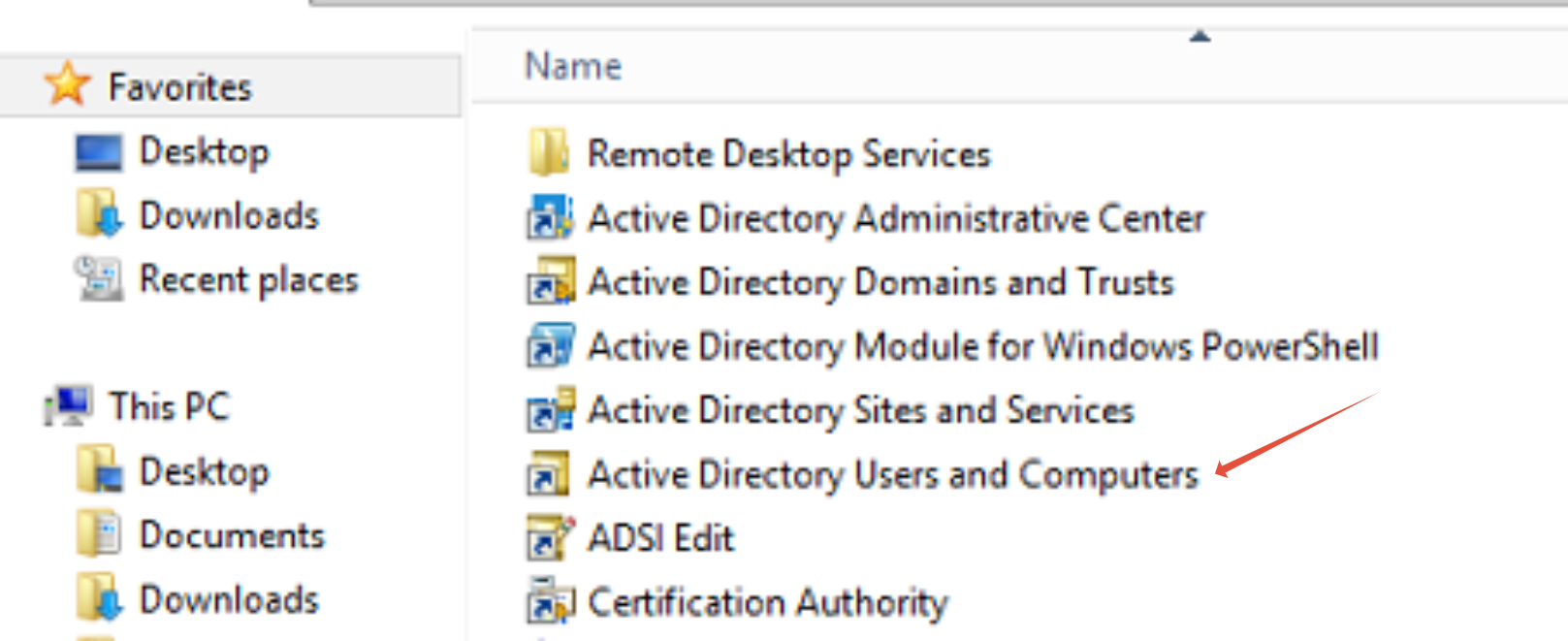1568x641 pixels.
Task: Select the ADSI Edit name
Action: [x=661, y=538]
